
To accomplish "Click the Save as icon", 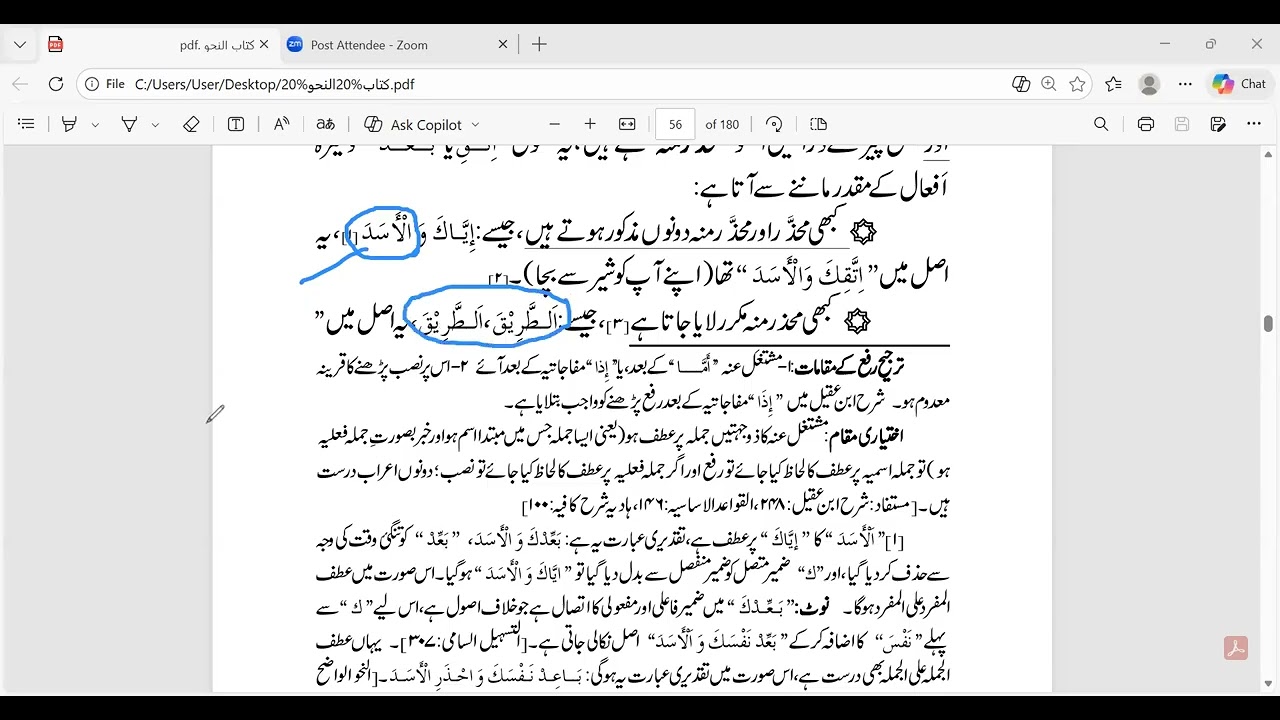I will point(1218,124).
